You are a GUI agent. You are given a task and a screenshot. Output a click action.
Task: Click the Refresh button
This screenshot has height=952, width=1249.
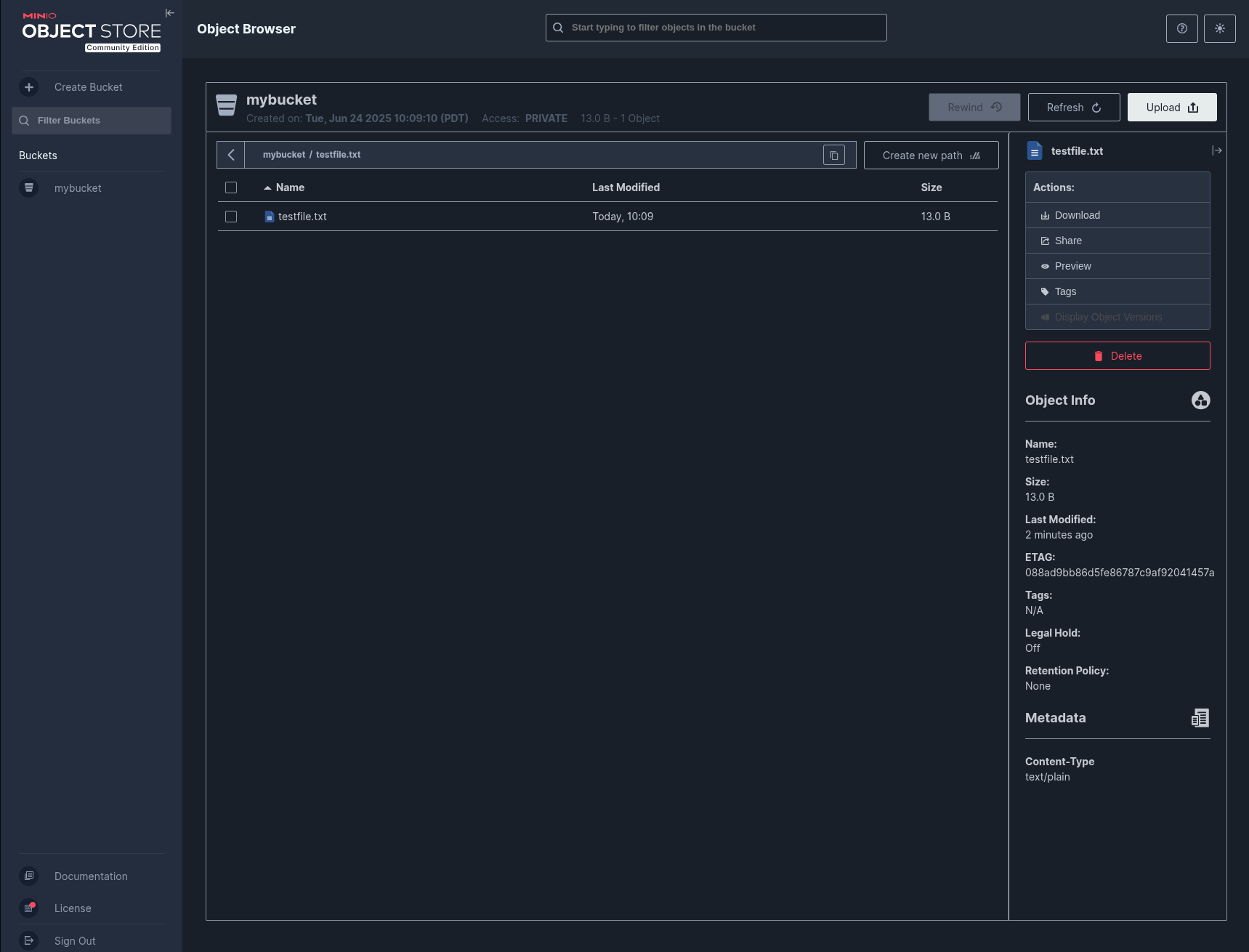(x=1074, y=108)
